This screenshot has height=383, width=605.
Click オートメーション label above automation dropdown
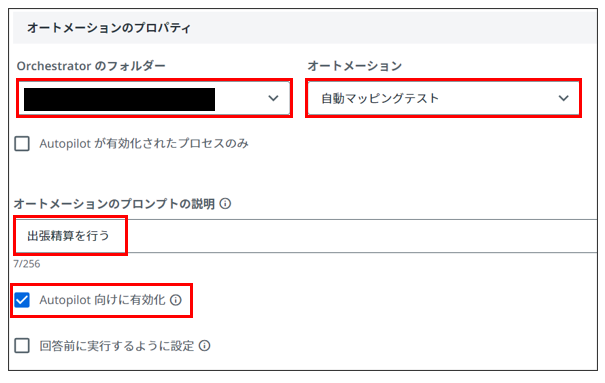click(x=355, y=66)
